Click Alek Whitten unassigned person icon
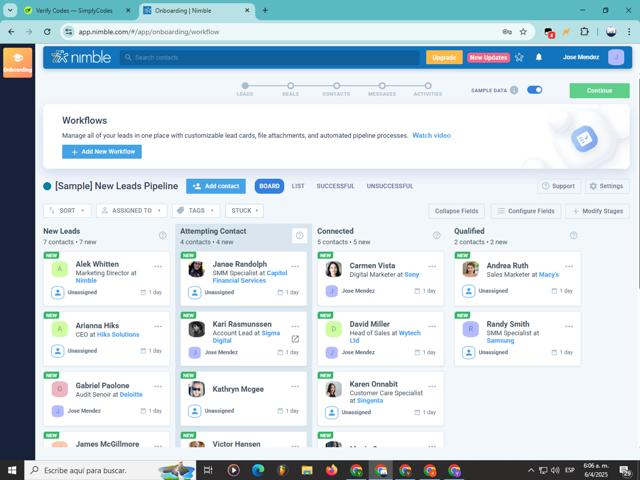Screen dimensions: 640x480 [x=58, y=292]
